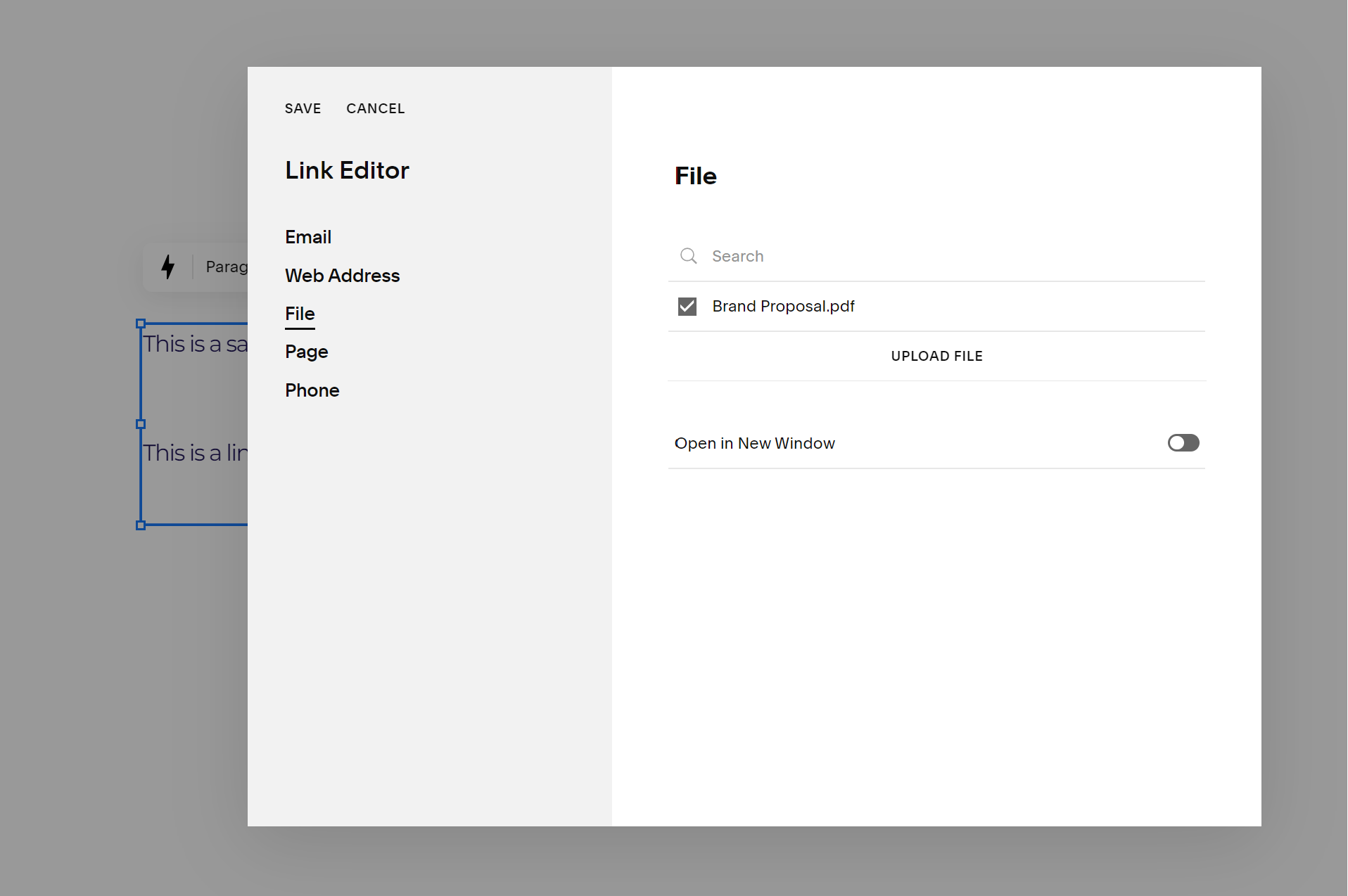Select the File link type
This screenshot has width=1348, height=896.
299,314
